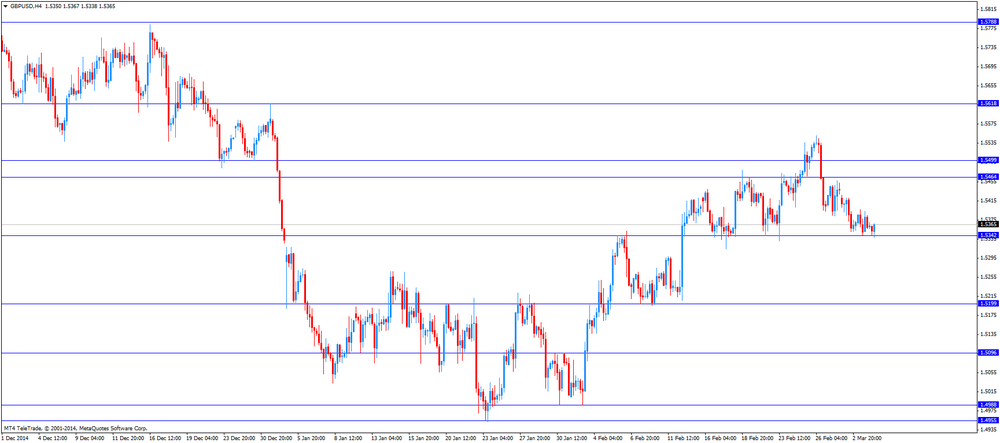
Task: Click the 16 Dec 12:00 time label
Action: point(163,439)
